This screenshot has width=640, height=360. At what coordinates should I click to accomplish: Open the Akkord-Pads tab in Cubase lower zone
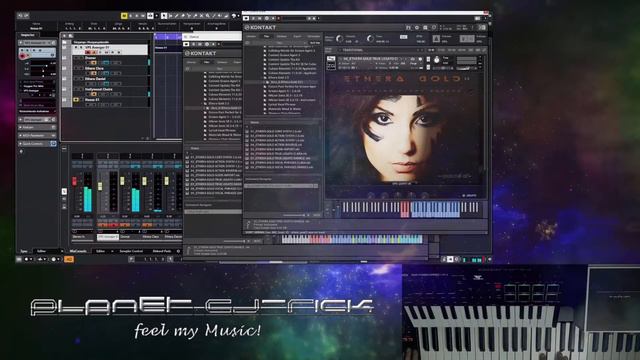coord(162,251)
